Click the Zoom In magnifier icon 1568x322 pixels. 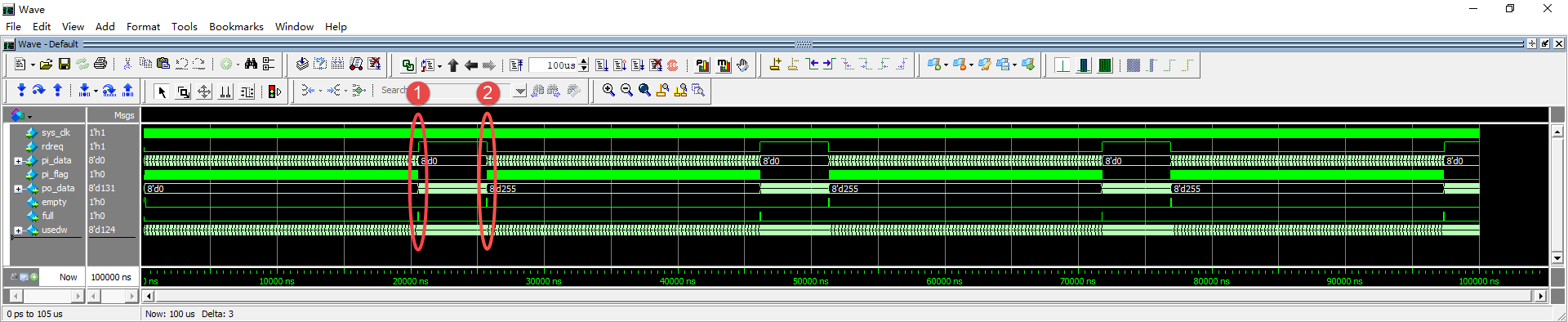click(x=608, y=90)
